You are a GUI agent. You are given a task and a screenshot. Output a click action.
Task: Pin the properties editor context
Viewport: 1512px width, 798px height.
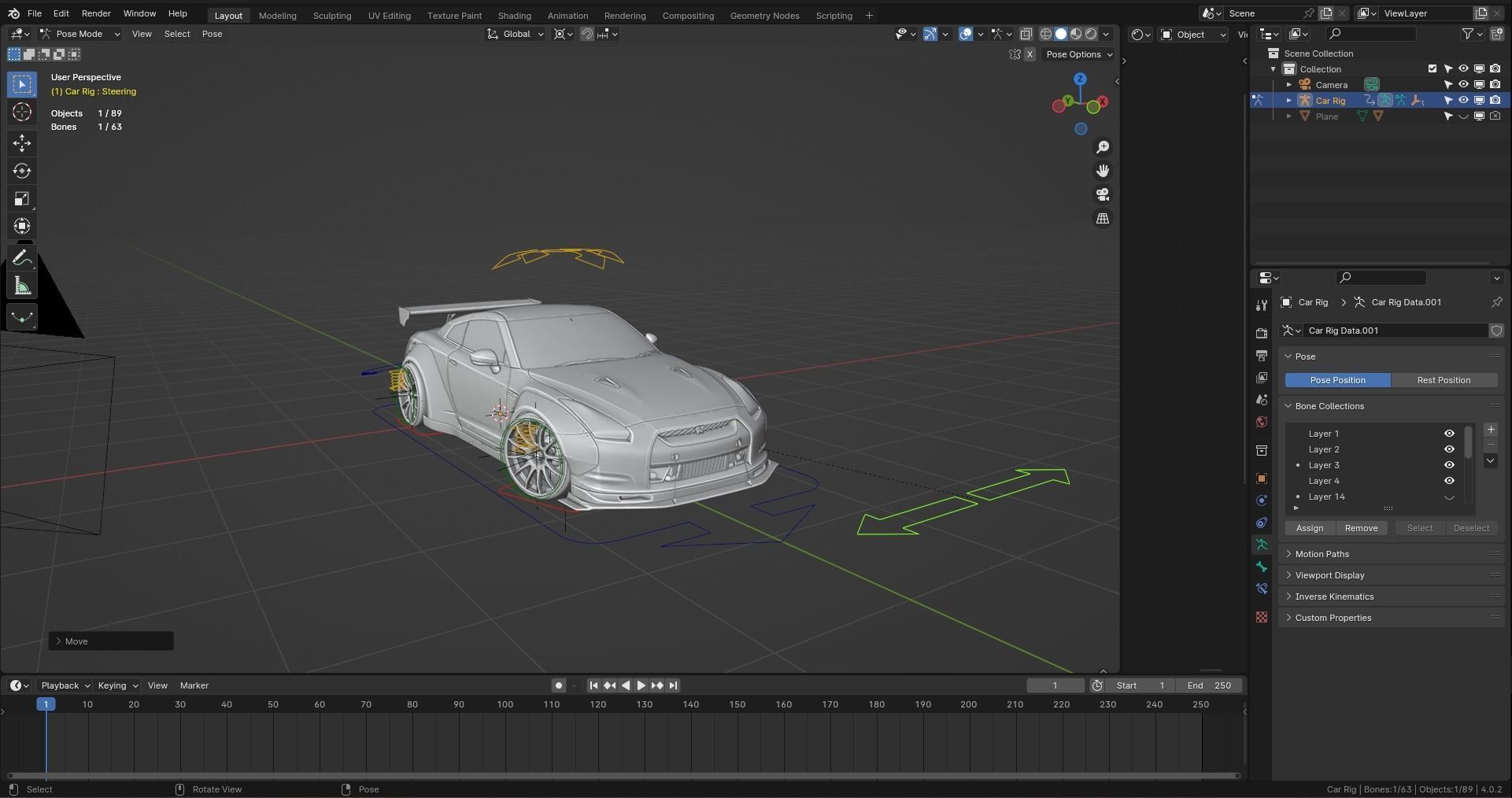tap(1496, 302)
